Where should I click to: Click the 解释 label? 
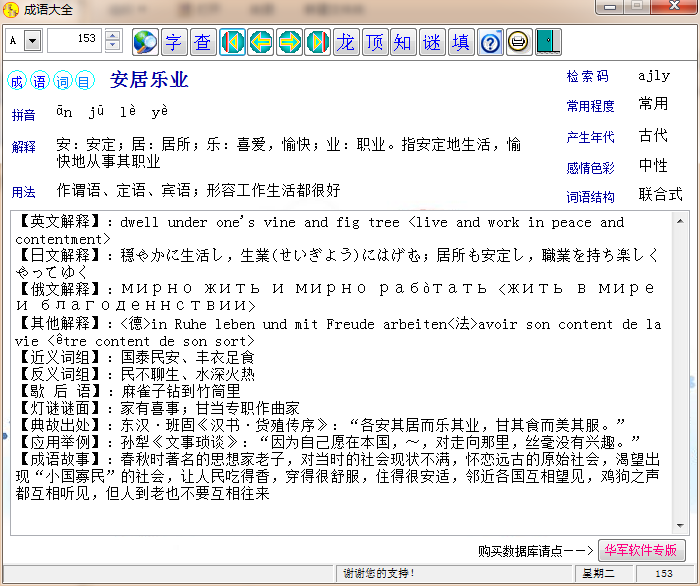[23, 146]
